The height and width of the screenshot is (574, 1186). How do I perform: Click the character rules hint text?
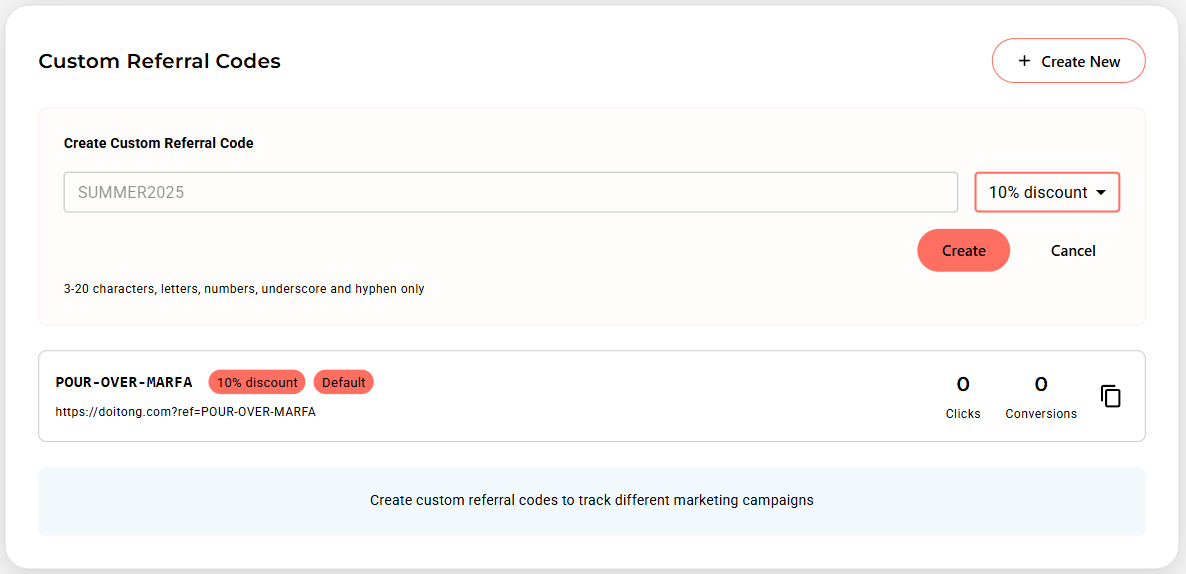tap(244, 289)
